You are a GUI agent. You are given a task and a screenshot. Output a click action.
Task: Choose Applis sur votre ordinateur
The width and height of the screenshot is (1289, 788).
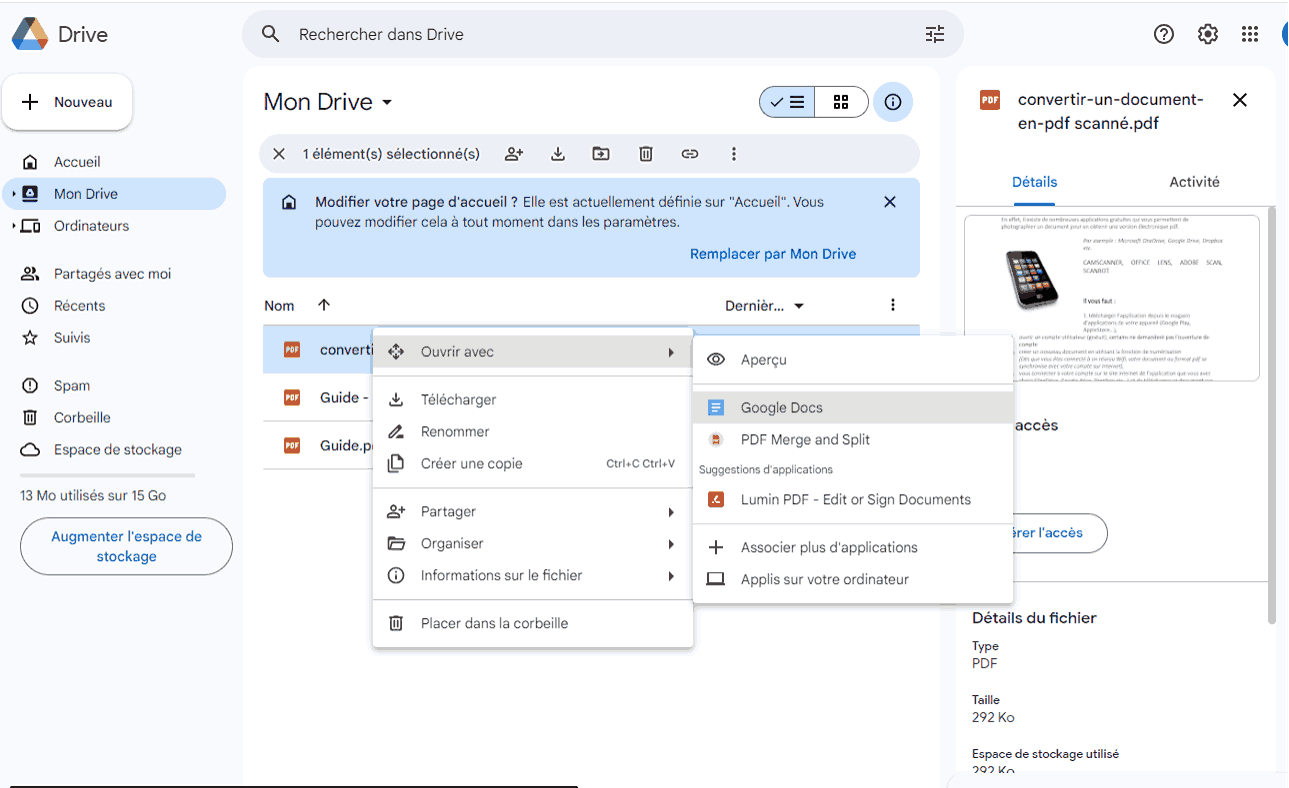852,580
